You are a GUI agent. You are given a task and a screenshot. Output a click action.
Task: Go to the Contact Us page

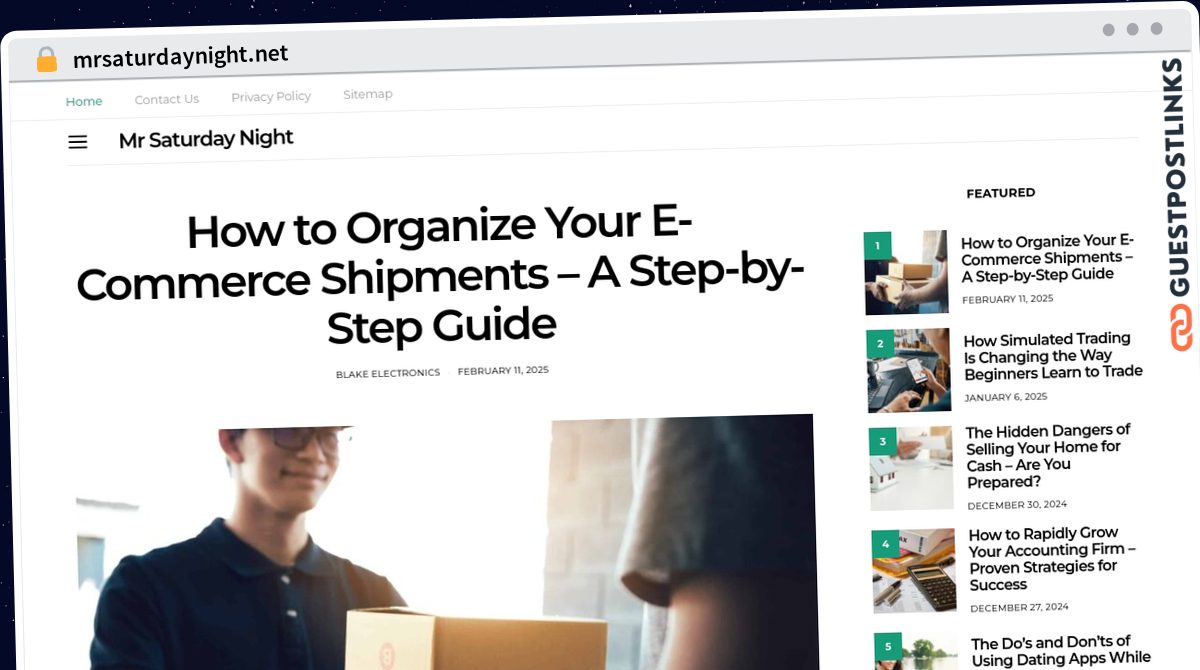[x=167, y=99]
